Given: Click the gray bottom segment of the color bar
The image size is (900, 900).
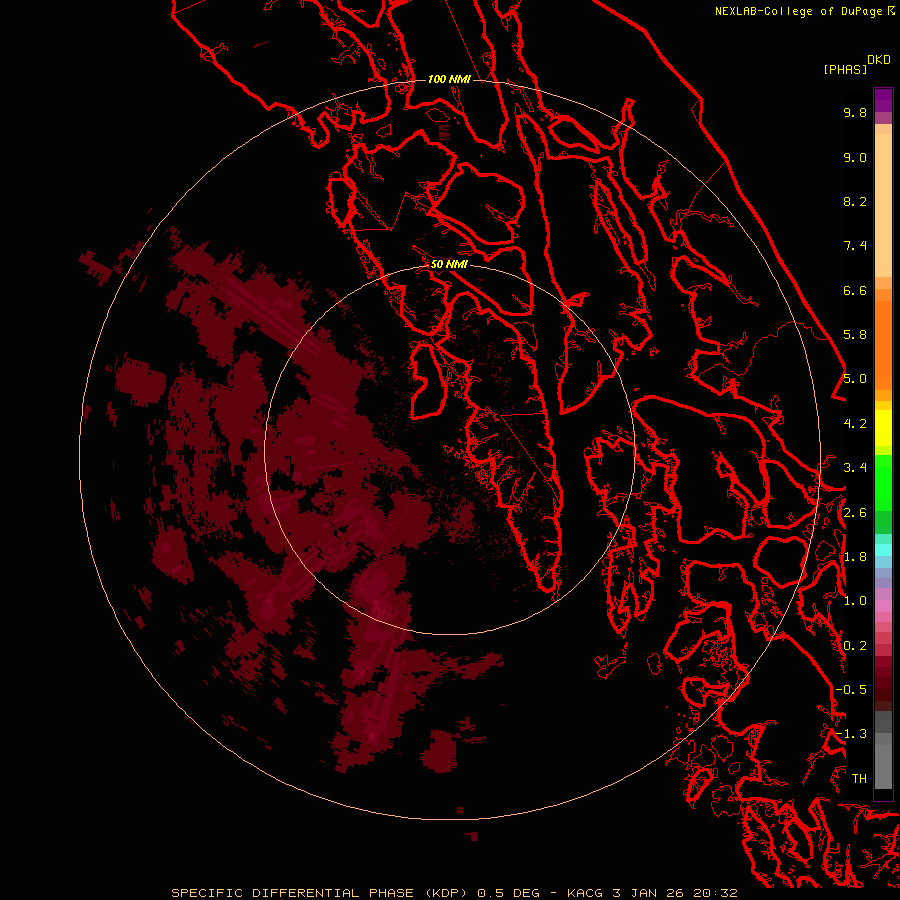Looking at the screenshot, I should click(883, 766).
